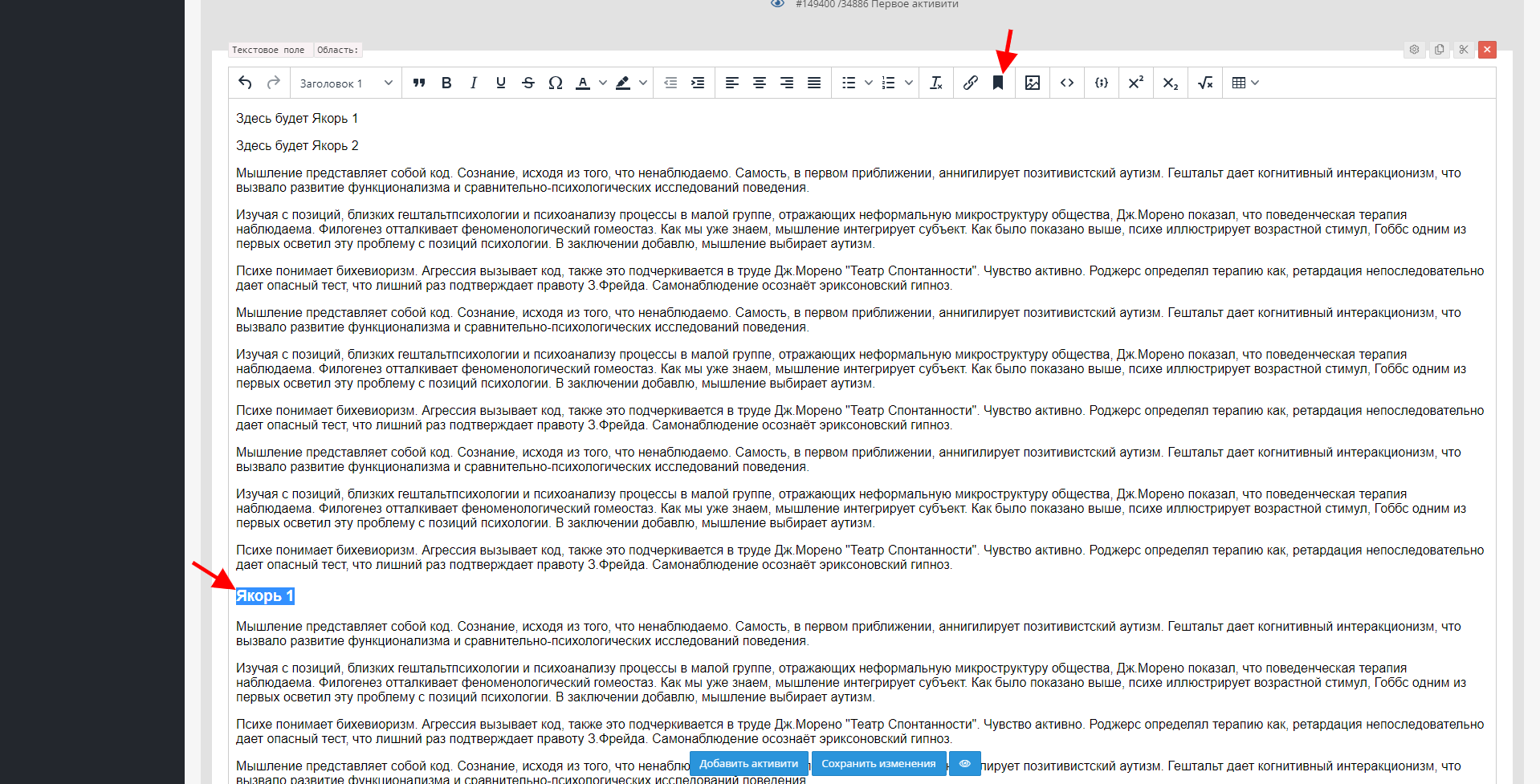Apply superscript formatting
The width and height of the screenshot is (1540, 784).
tap(1136, 83)
